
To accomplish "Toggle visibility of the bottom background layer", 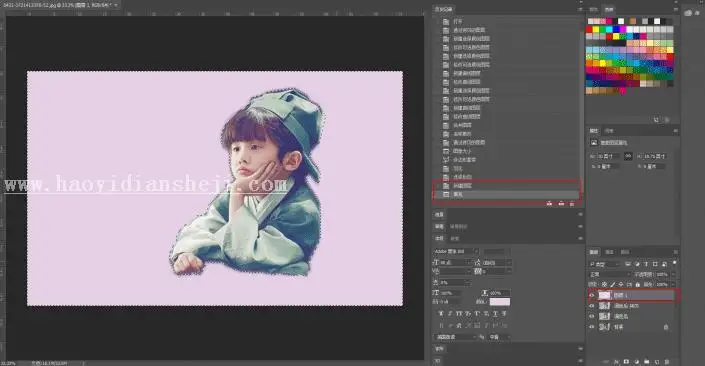I will [x=592, y=327].
